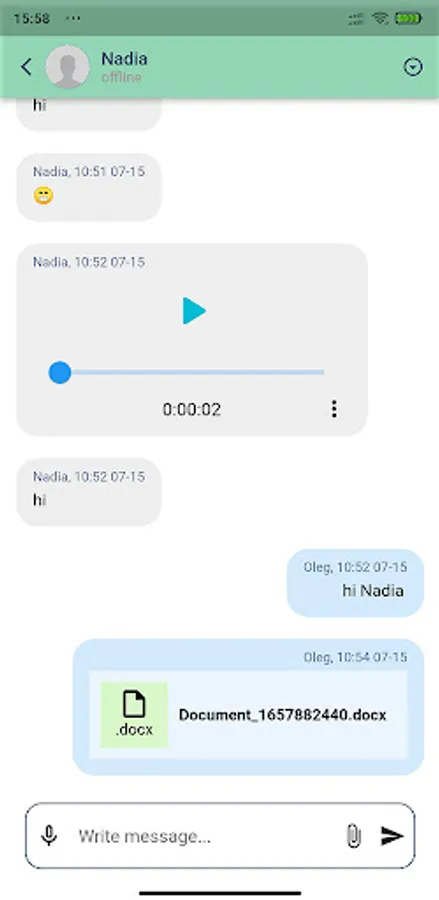Open the circled dropdown menu in header

tap(413, 67)
